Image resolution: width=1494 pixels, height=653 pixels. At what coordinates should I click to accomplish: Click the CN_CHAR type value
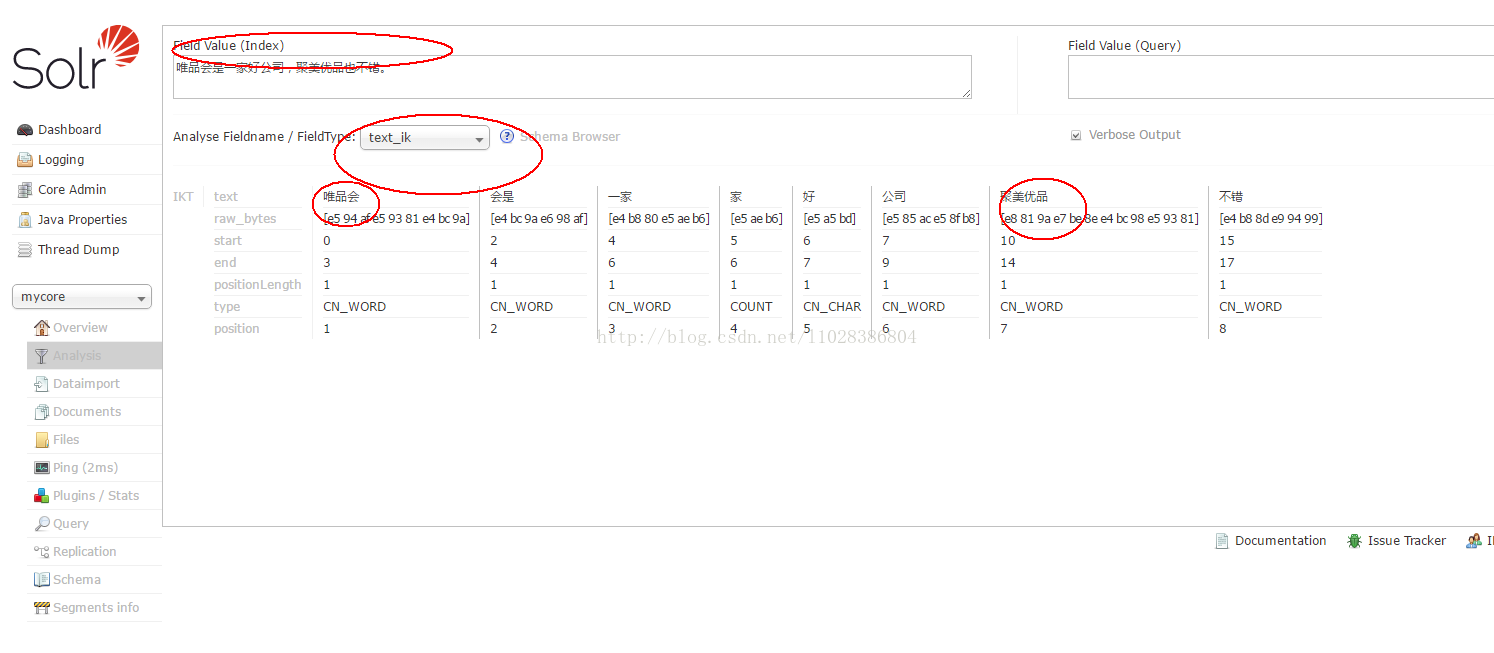click(832, 307)
